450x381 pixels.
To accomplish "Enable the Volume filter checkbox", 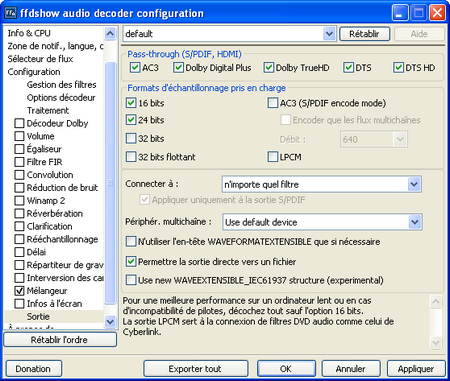I will [19, 136].
